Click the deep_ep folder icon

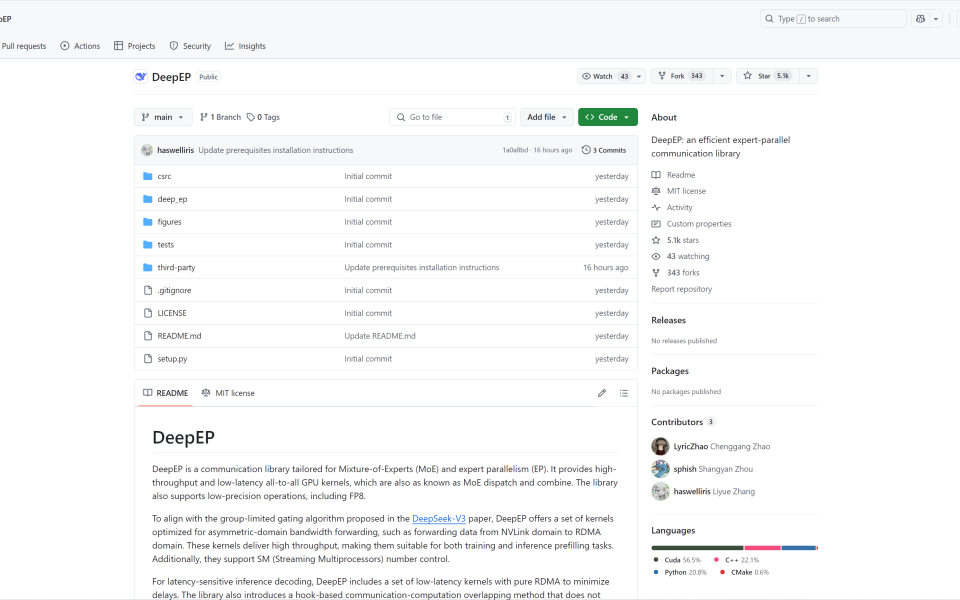tap(148, 199)
